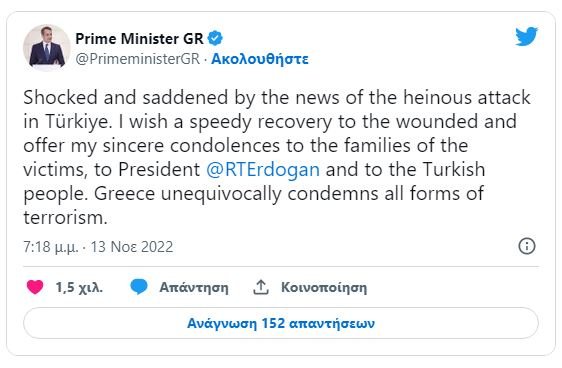Click the word terrorism in tweet
This screenshot has height=368, width=562.
click(x=63, y=218)
